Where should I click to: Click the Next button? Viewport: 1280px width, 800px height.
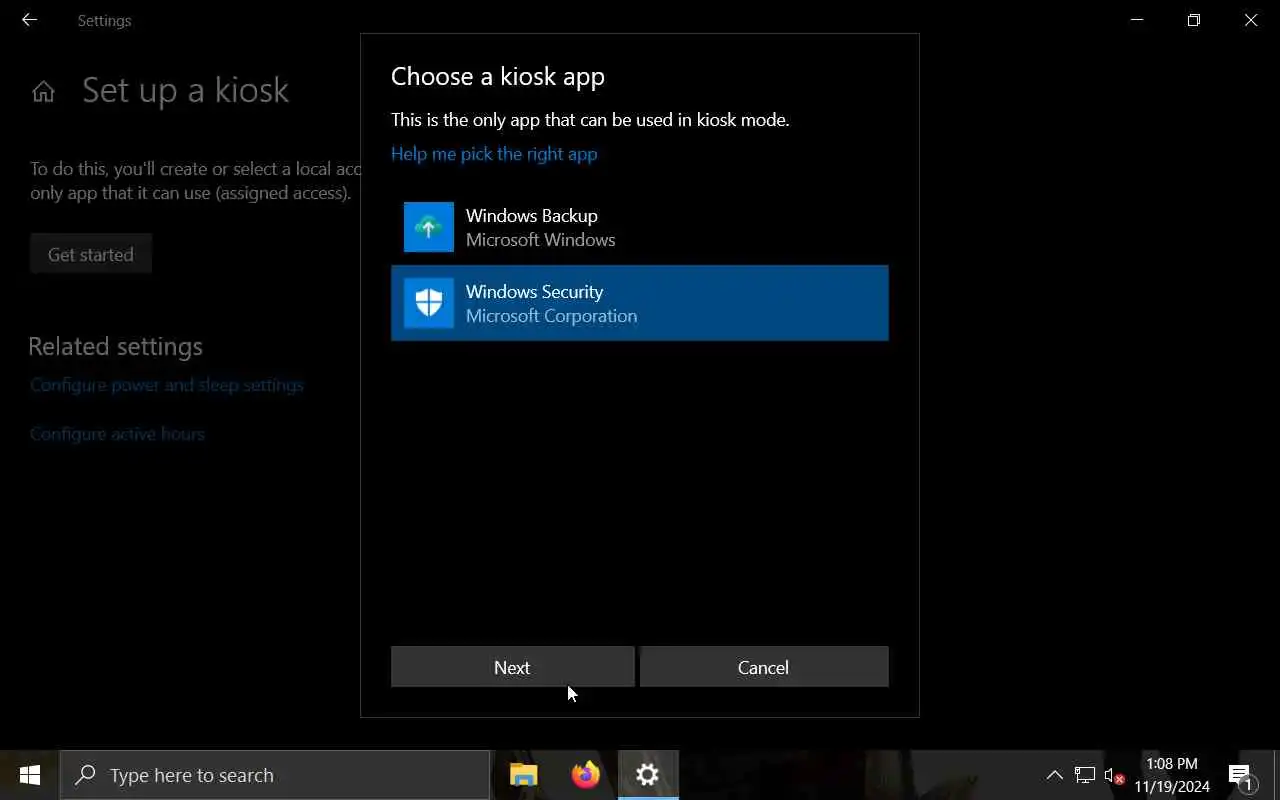(512, 667)
